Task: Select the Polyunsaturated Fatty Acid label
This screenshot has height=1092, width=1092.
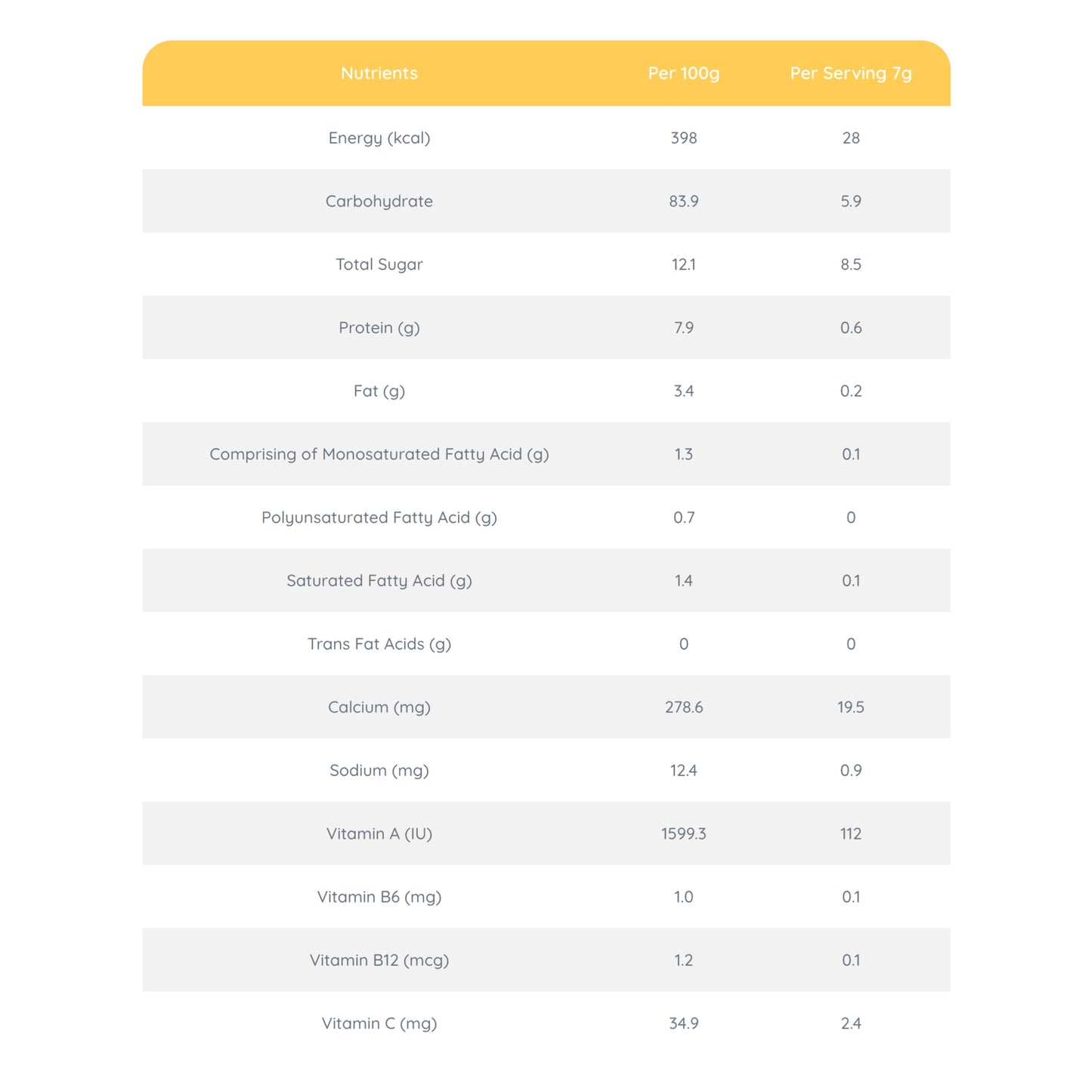Action: click(379, 518)
